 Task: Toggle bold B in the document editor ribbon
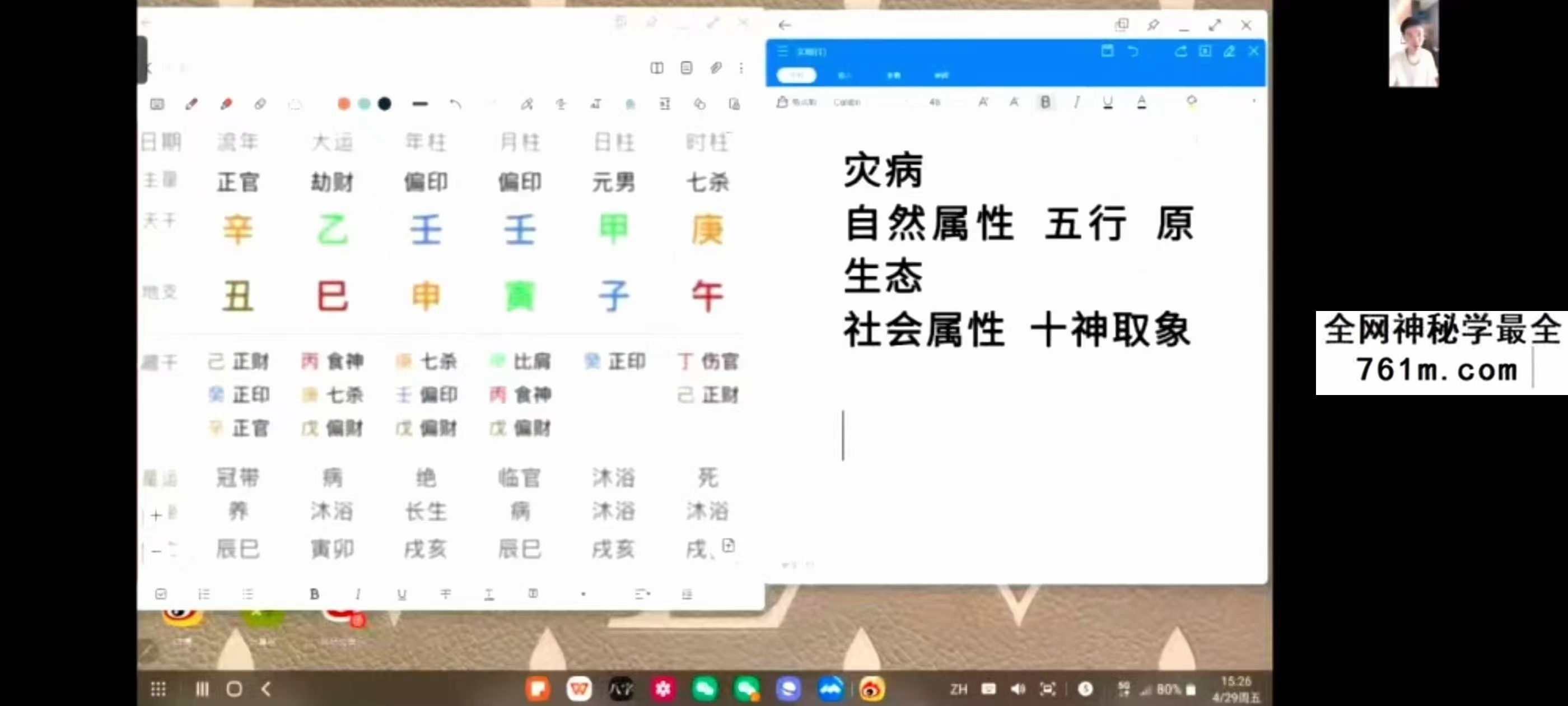tap(1045, 103)
